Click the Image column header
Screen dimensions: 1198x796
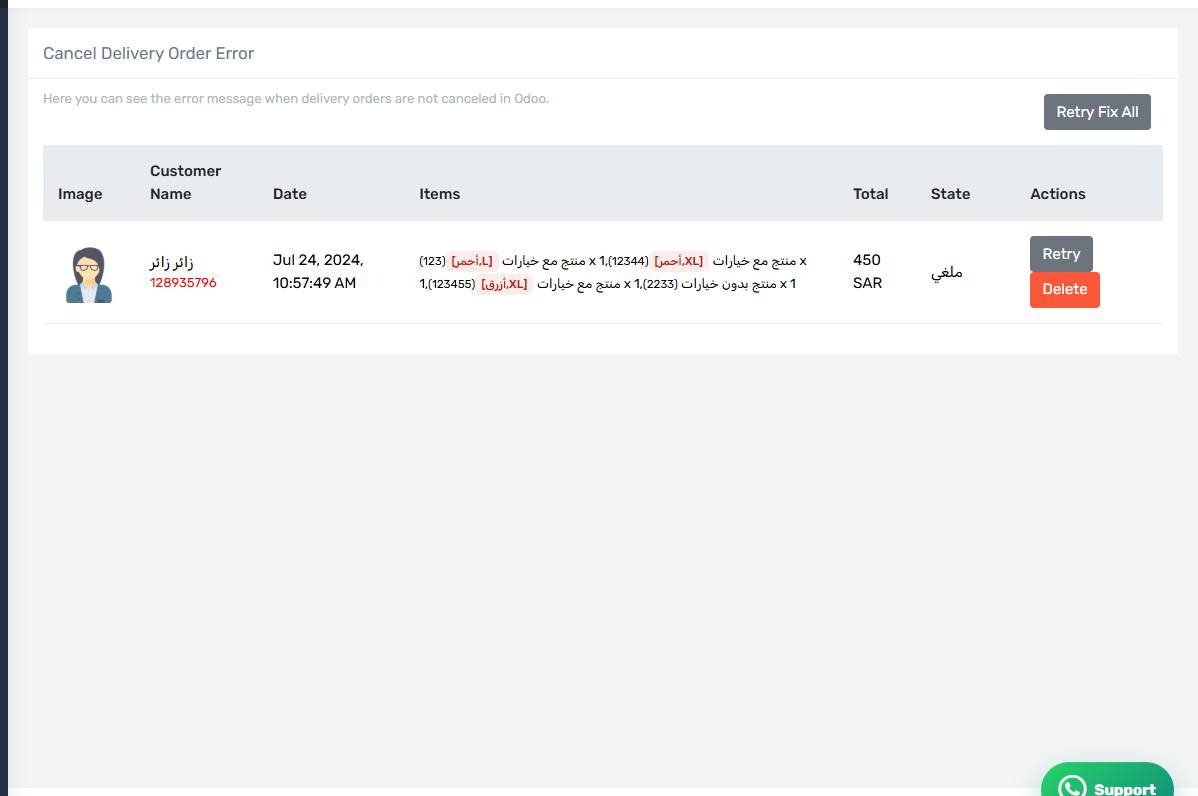click(80, 194)
